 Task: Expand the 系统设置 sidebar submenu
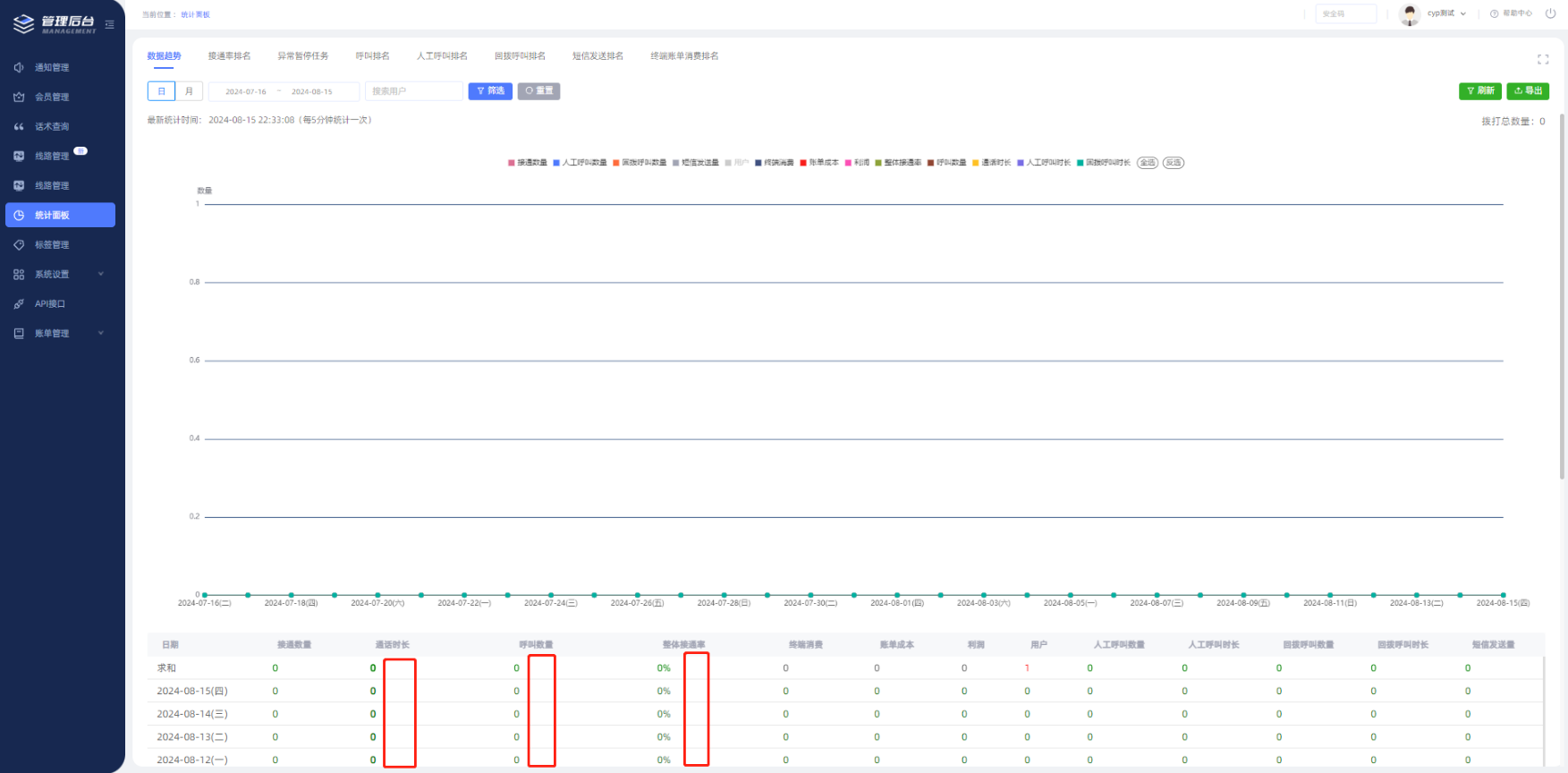tap(100, 275)
